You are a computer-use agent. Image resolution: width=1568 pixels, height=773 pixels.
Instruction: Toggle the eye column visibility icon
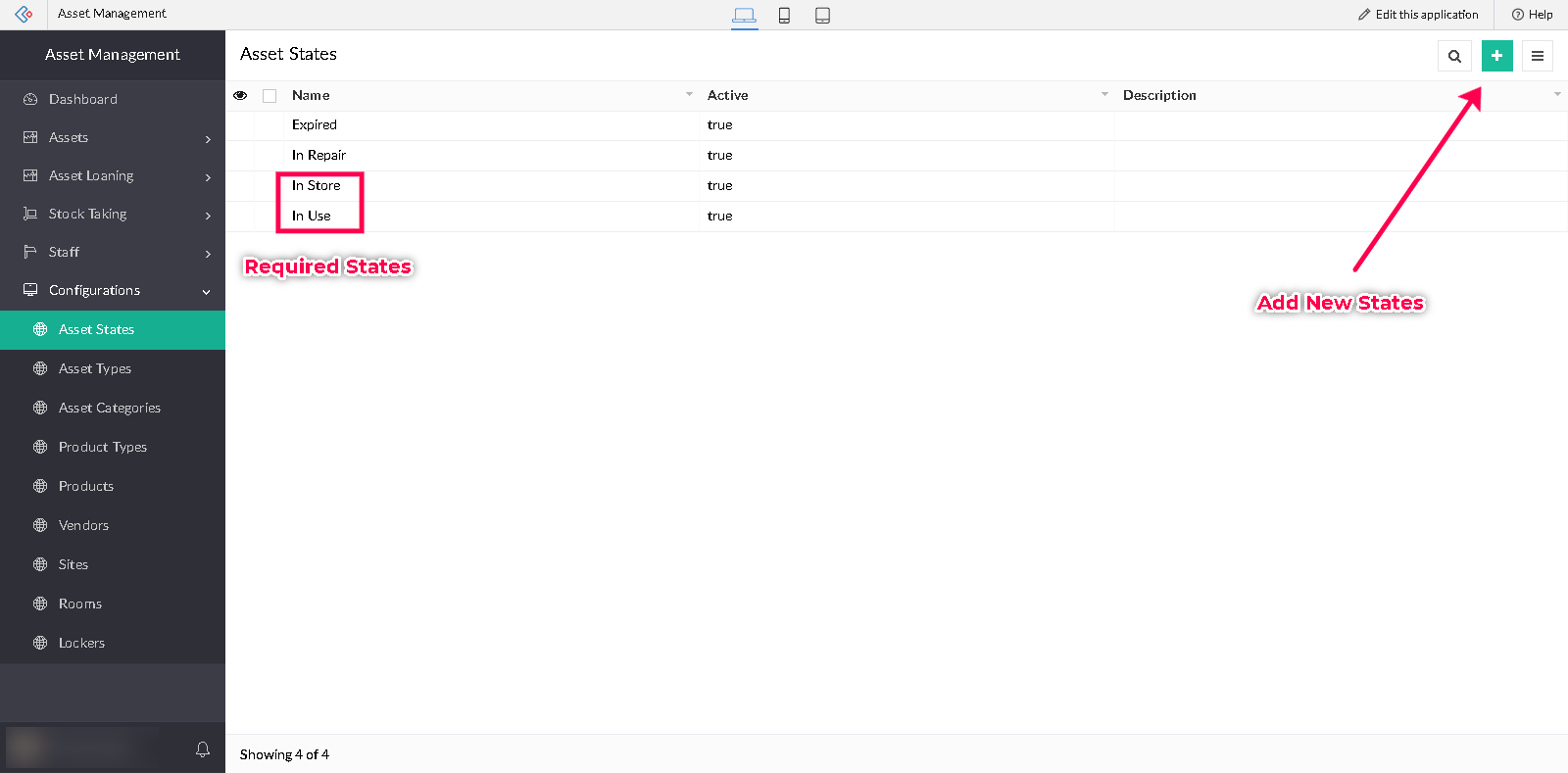(x=240, y=95)
